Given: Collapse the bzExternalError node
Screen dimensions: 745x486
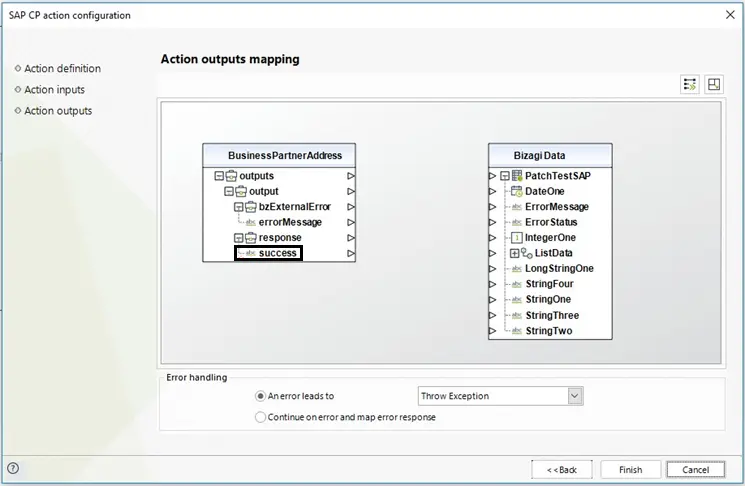Looking at the screenshot, I should 239,207.
